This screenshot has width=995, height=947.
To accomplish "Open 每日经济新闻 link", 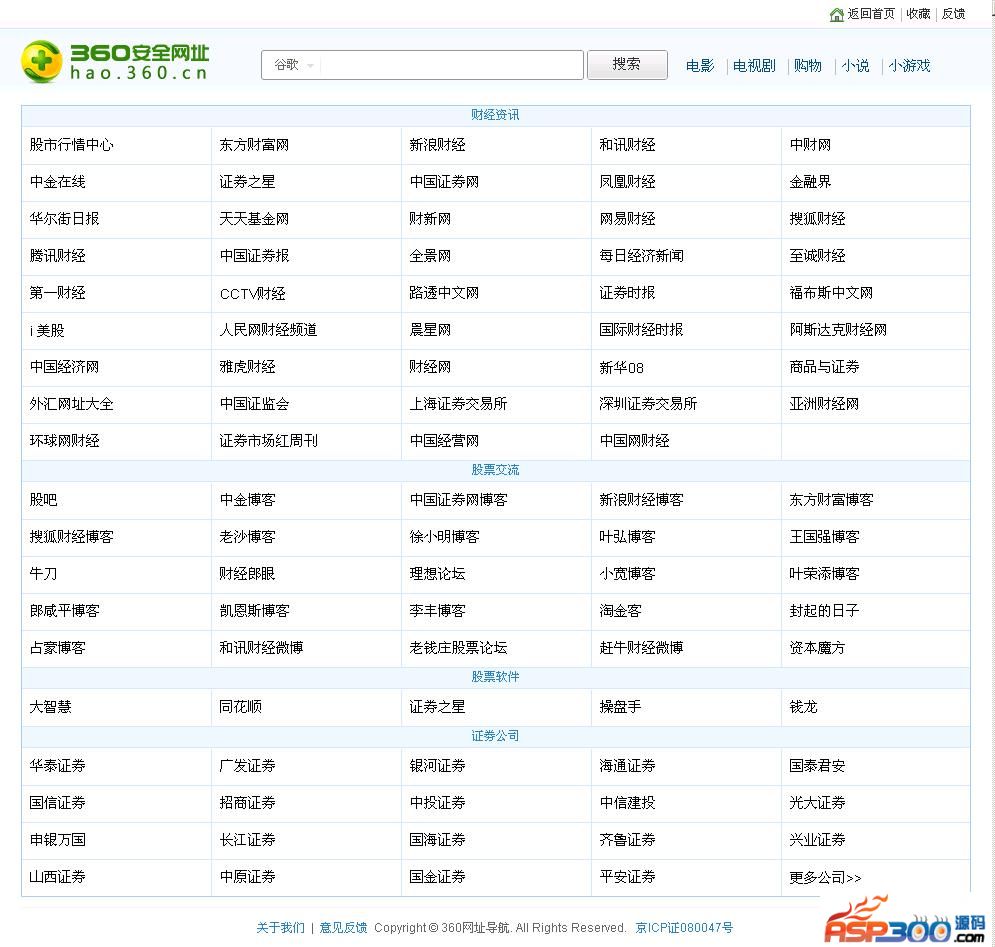I will 641,256.
